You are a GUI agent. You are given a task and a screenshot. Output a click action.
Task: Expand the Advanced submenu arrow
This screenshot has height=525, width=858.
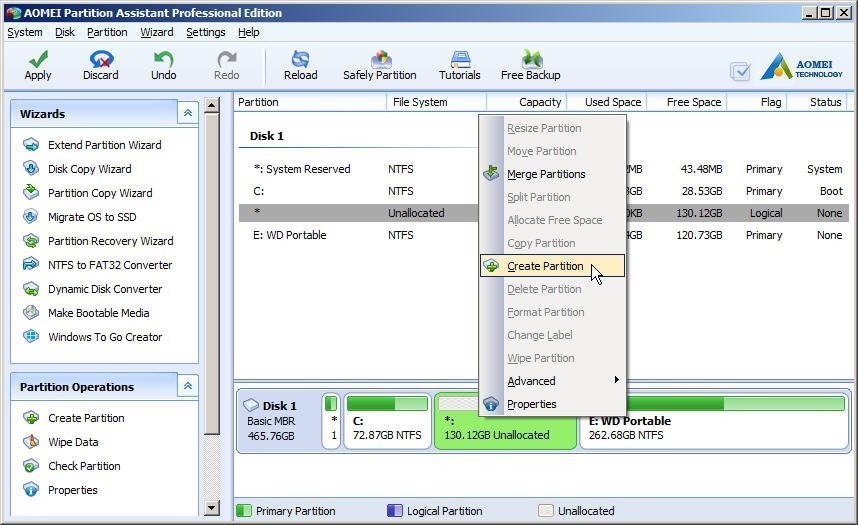coord(617,380)
